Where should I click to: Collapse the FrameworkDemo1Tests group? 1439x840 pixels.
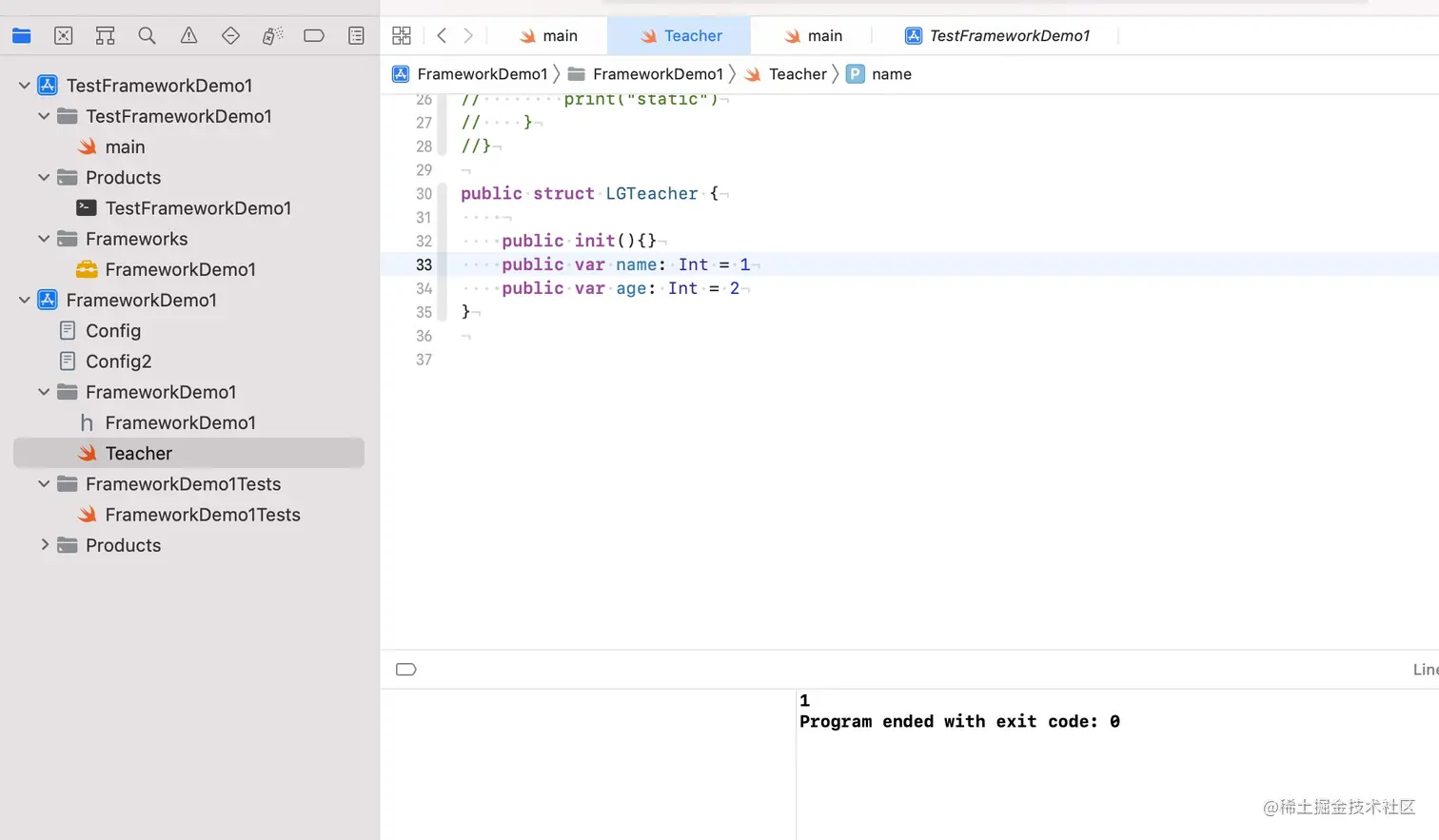click(44, 484)
